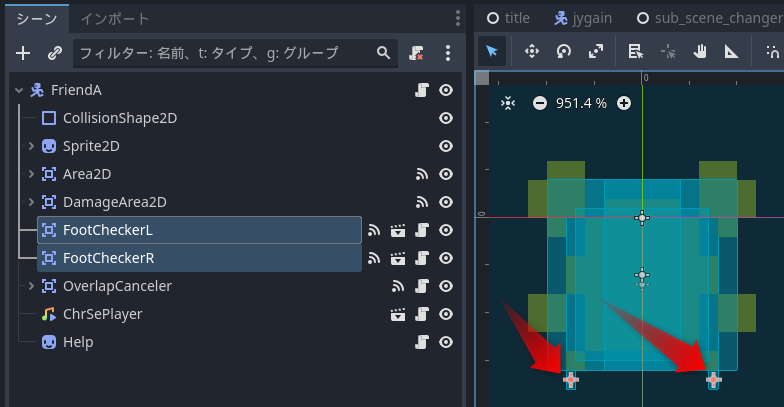This screenshot has height=407, width=784.
Task: Open the title scene tab
Action: click(x=508, y=18)
